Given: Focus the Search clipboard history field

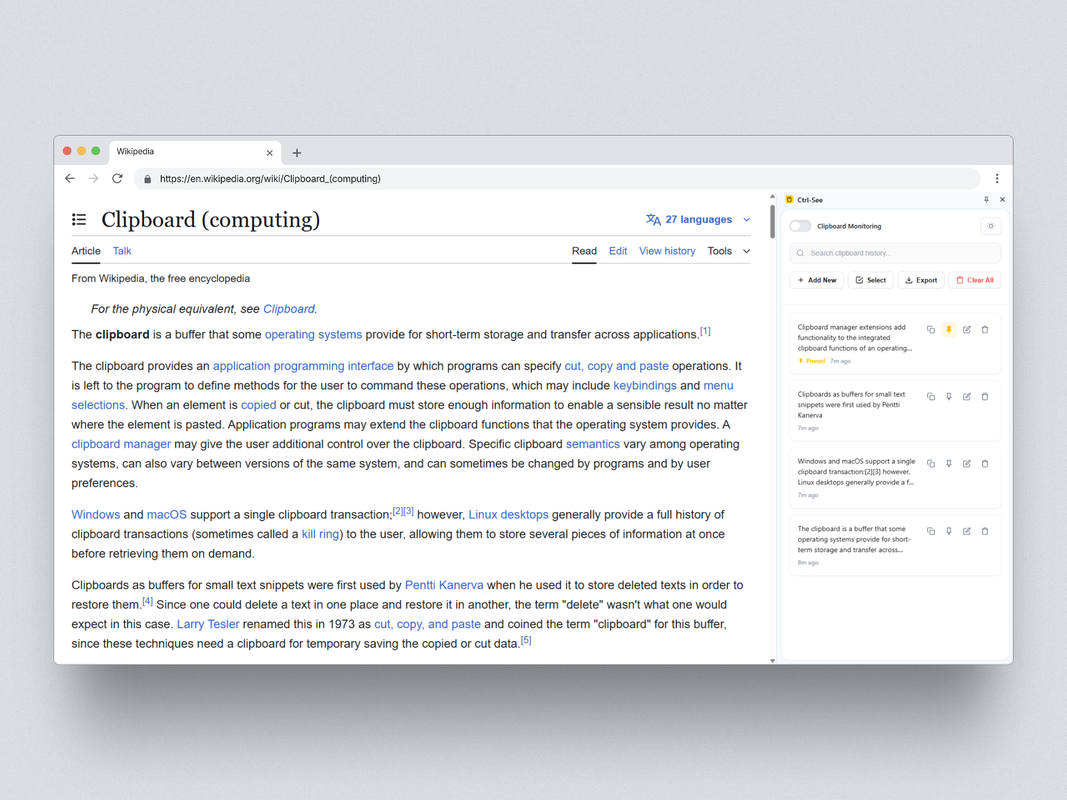Looking at the screenshot, I should pyautogui.click(x=895, y=253).
